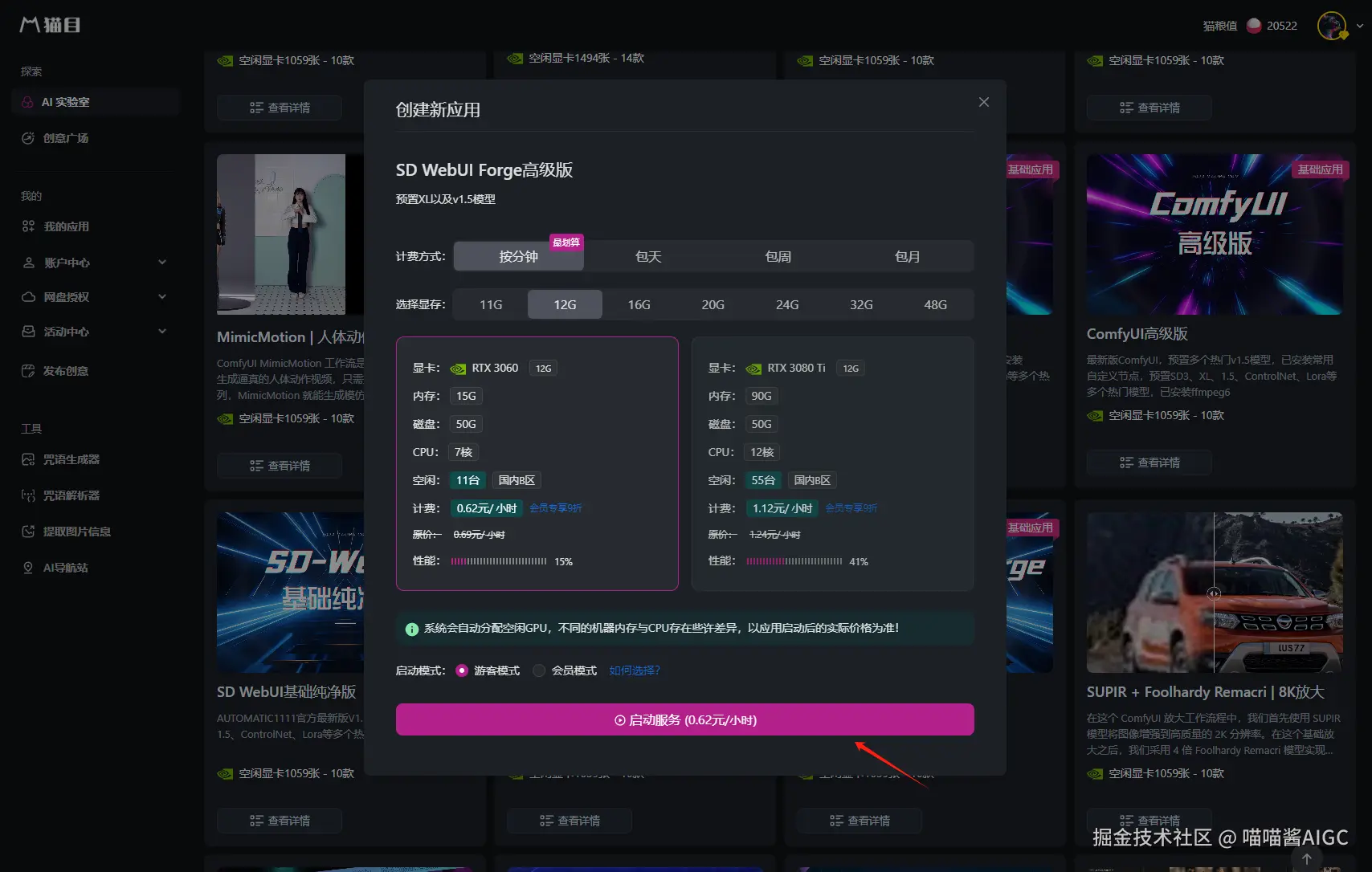Start service with 启动服务 button
The image size is (1372, 872).
[685, 719]
